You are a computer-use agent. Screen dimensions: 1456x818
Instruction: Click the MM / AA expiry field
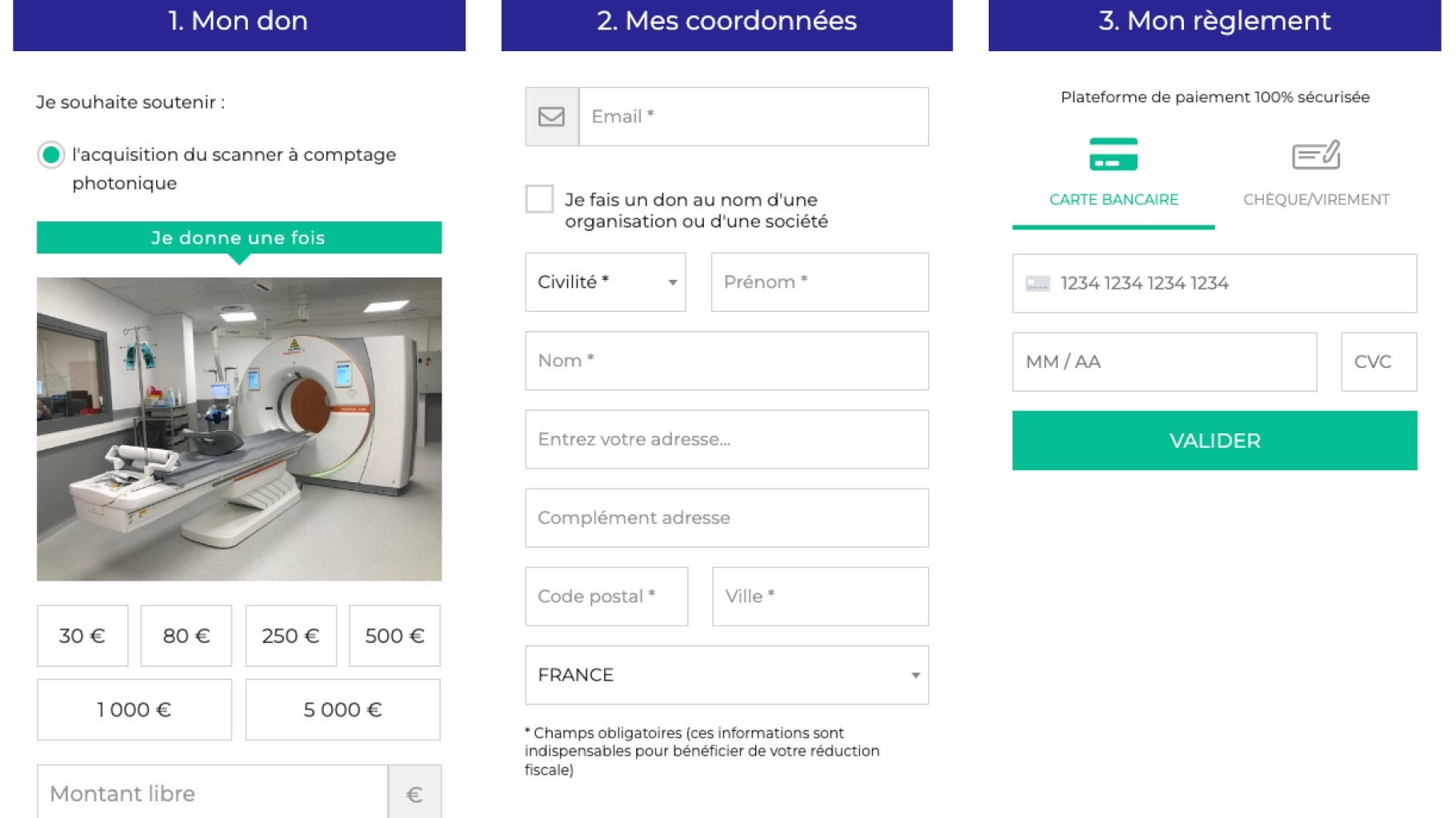[x=1164, y=362]
